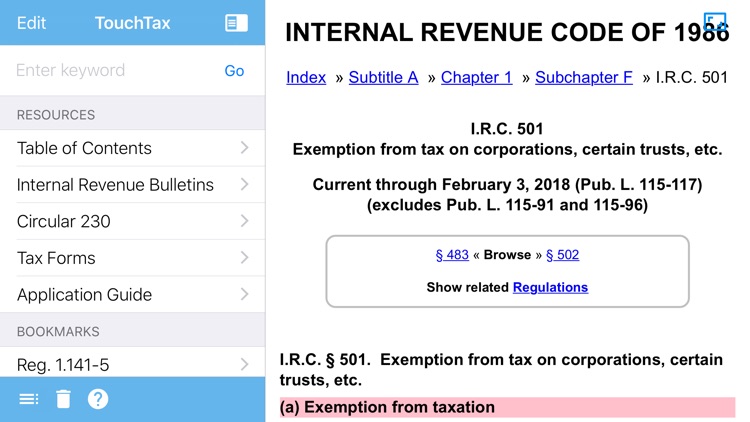Open Tax Forms resource
The height and width of the screenshot is (422, 750).
pos(132,258)
